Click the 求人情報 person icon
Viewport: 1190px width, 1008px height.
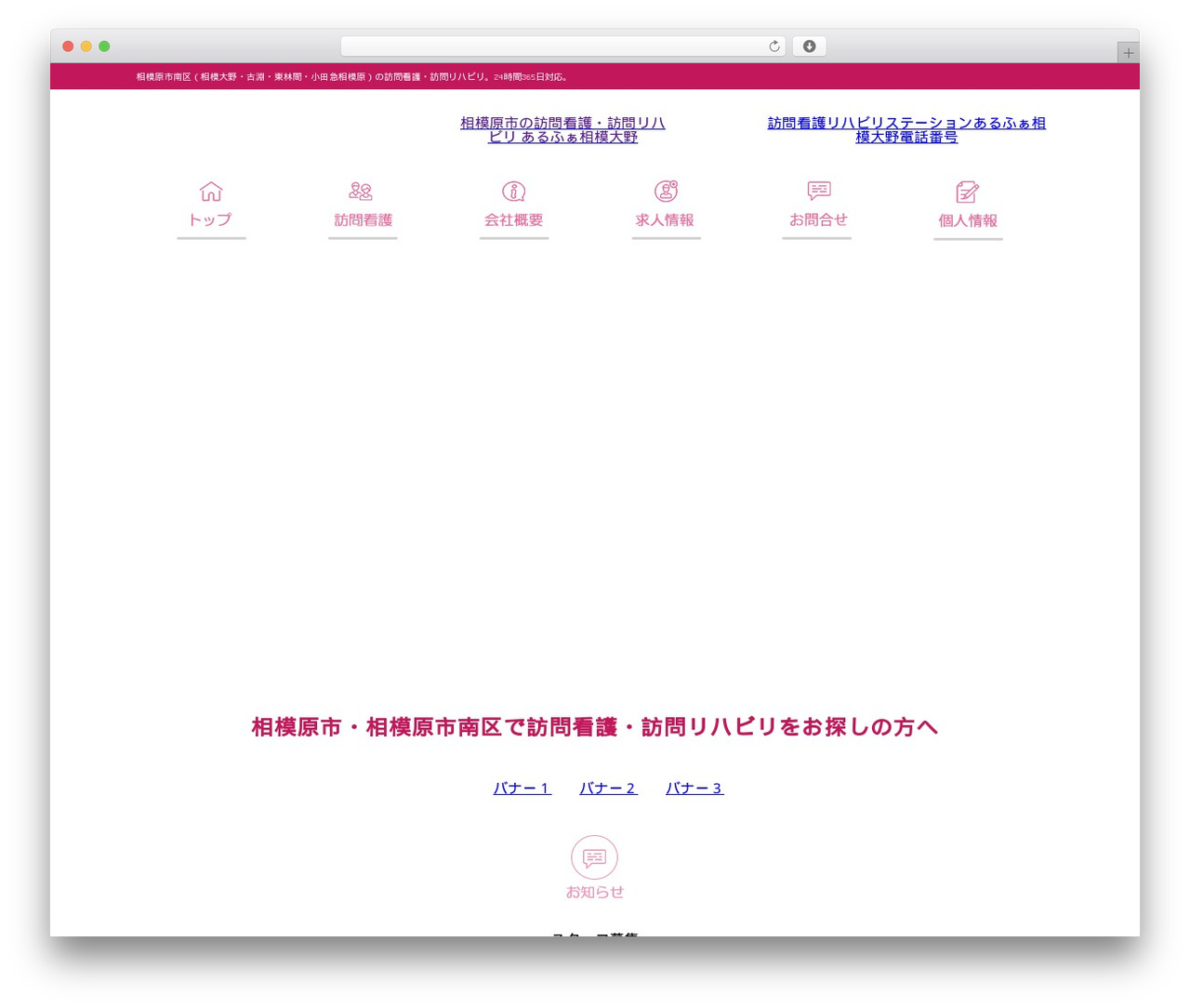[x=666, y=191]
